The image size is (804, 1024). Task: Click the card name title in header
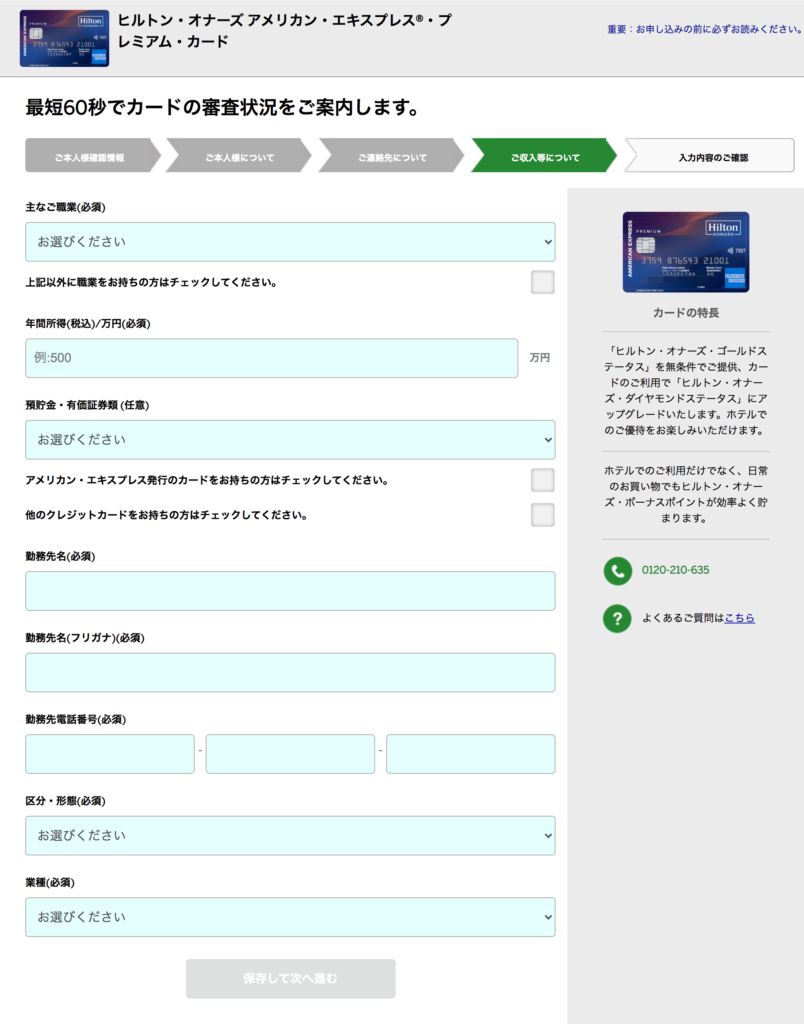284,31
